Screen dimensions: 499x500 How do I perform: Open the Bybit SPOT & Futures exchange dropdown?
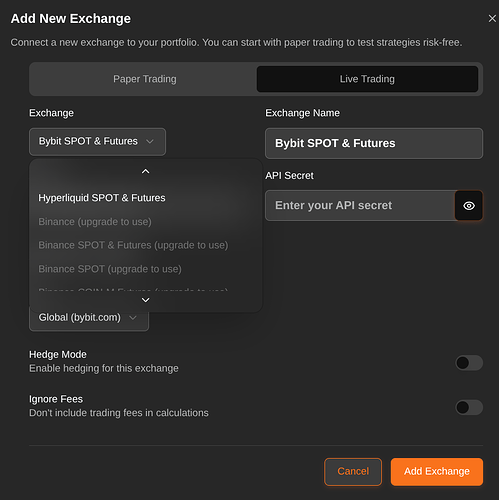(97, 142)
